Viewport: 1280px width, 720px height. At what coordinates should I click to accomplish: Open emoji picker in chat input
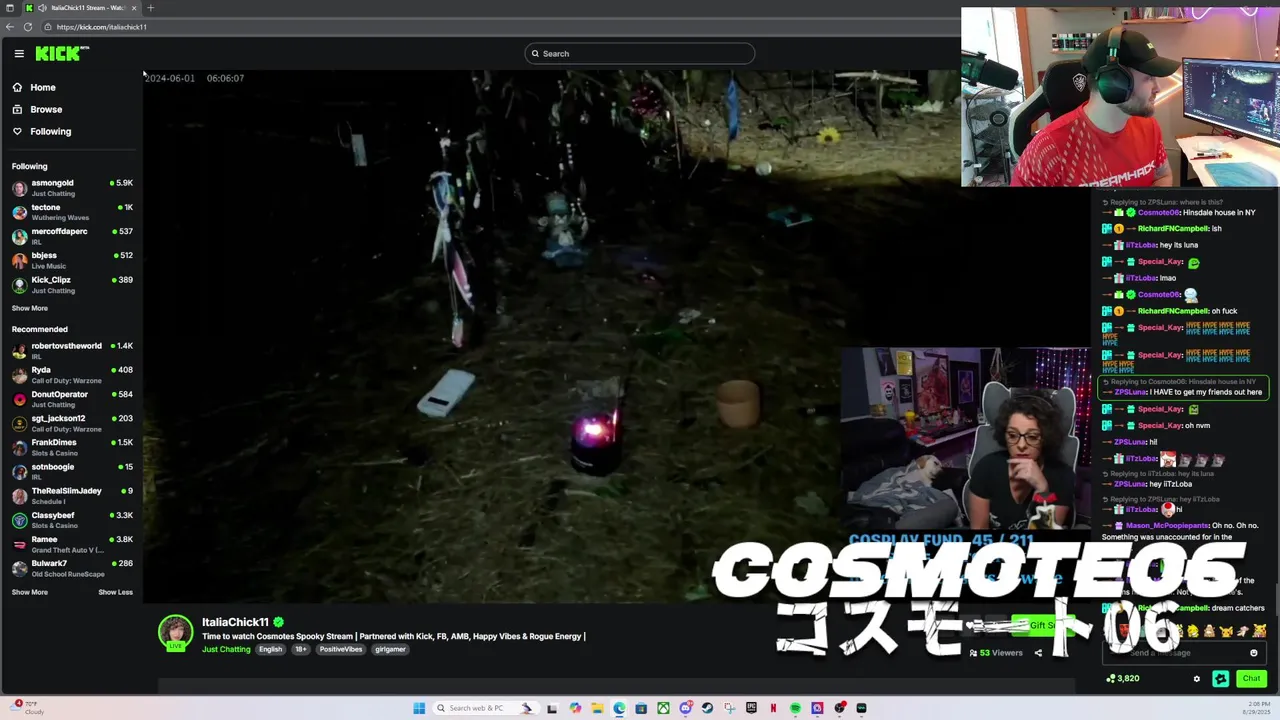1253,653
